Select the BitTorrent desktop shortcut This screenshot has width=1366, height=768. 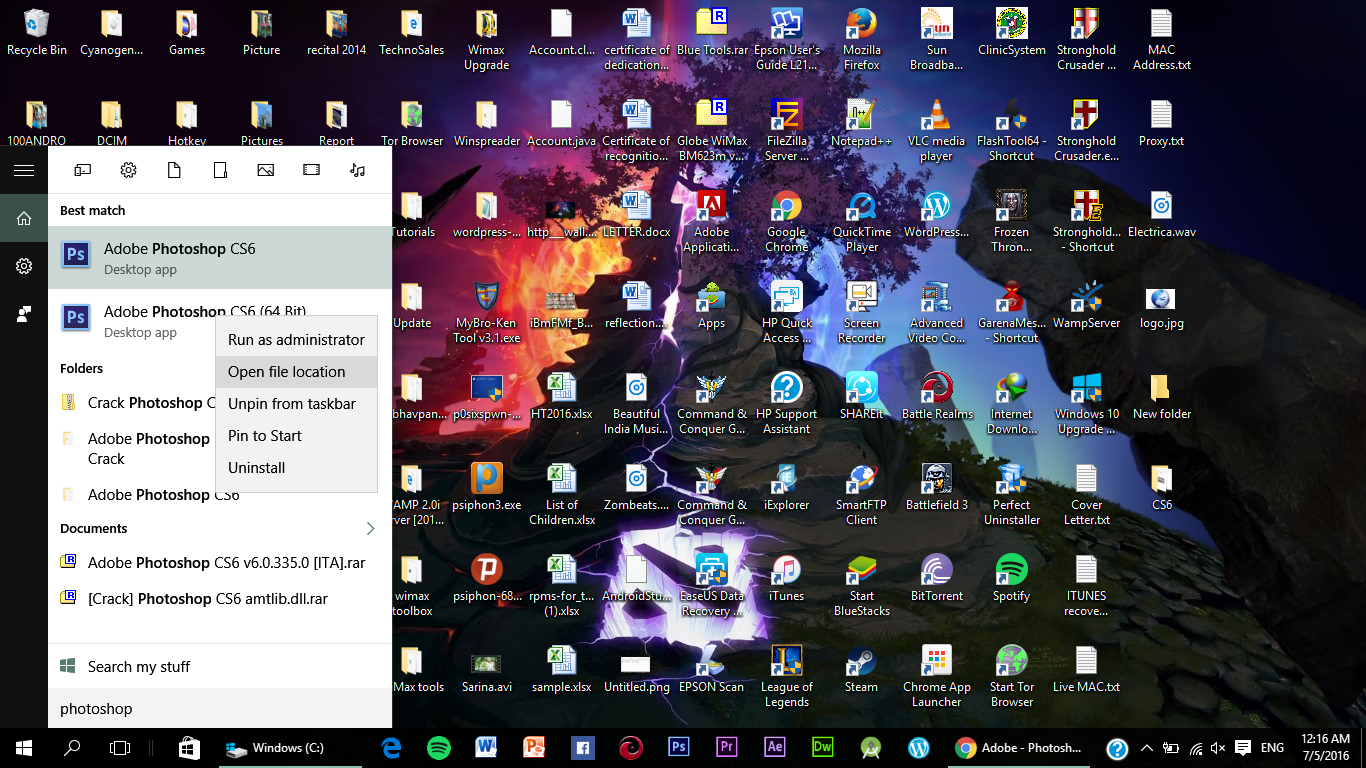937,580
